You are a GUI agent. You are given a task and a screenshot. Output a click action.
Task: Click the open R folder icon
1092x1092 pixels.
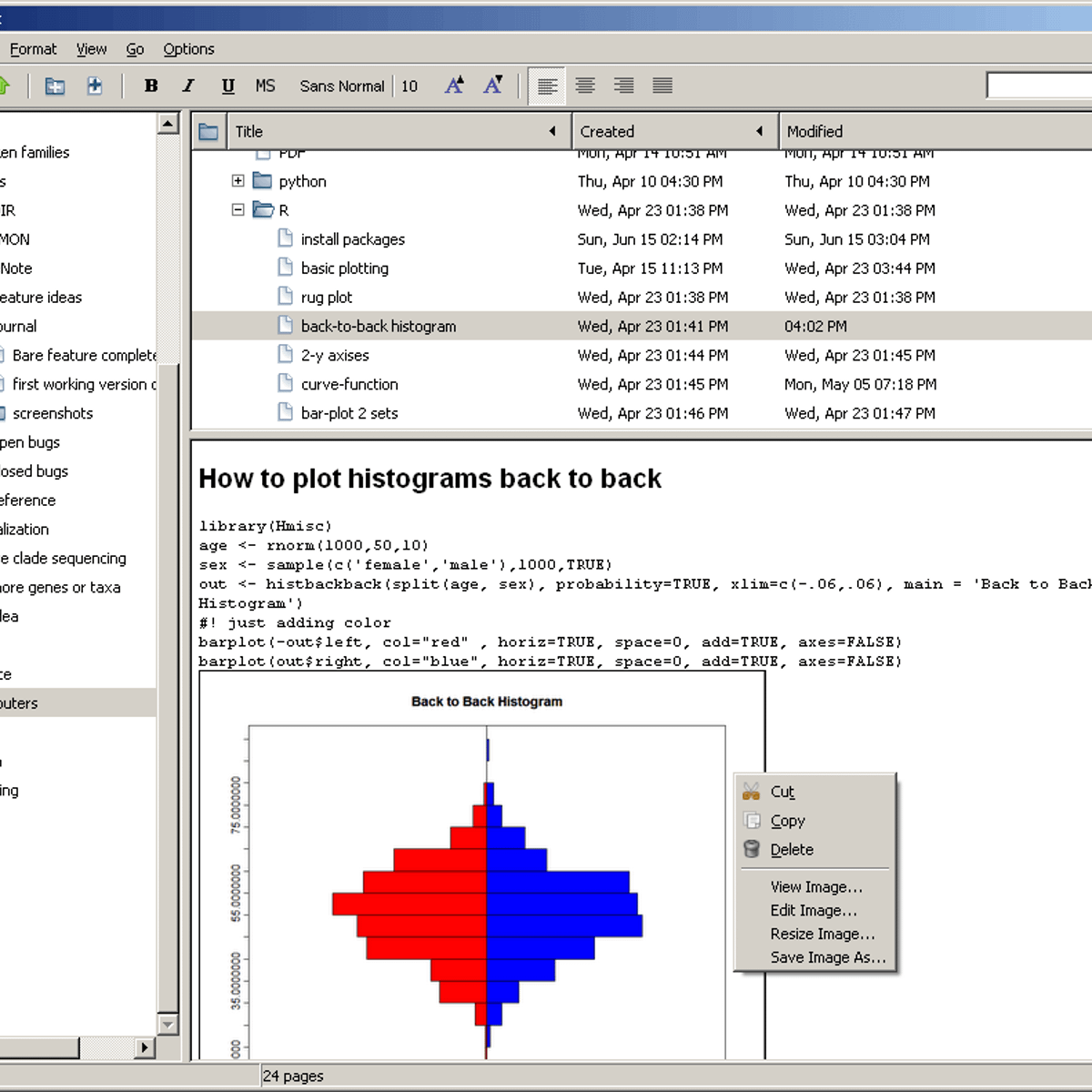click(x=263, y=209)
